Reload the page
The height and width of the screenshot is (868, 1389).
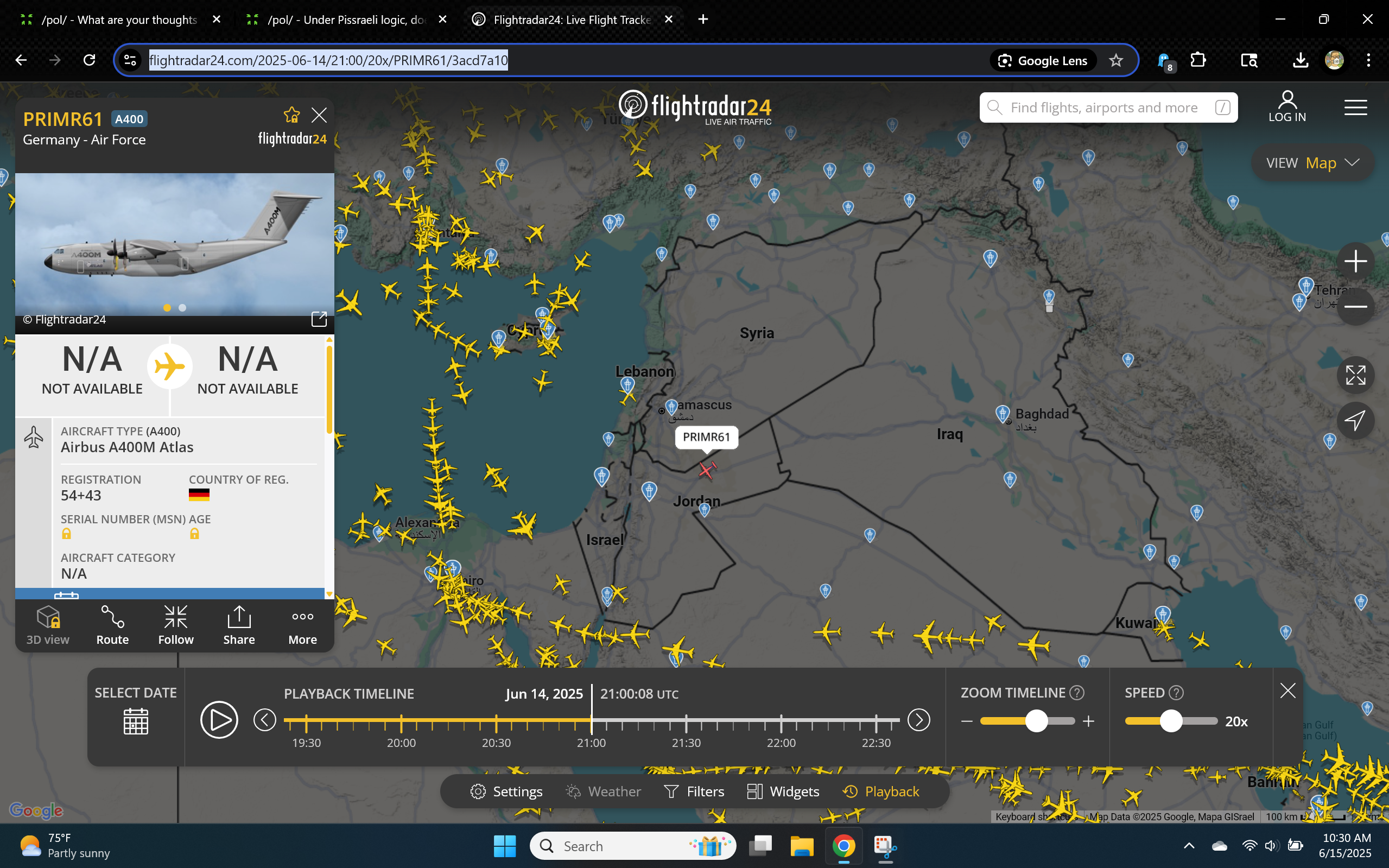tap(89, 60)
